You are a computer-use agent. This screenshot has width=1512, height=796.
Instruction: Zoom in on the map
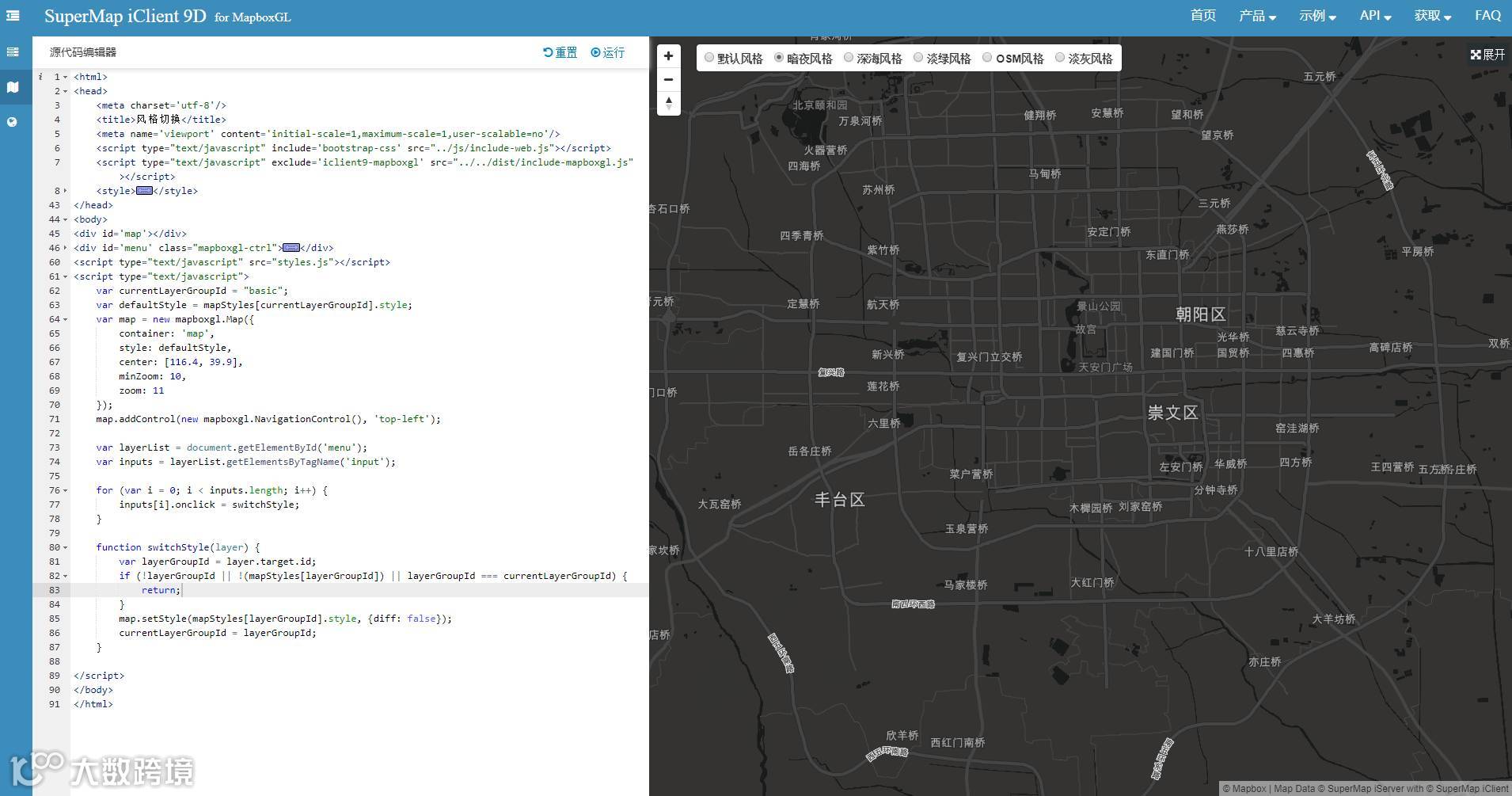pyautogui.click(x=669, y=56)
